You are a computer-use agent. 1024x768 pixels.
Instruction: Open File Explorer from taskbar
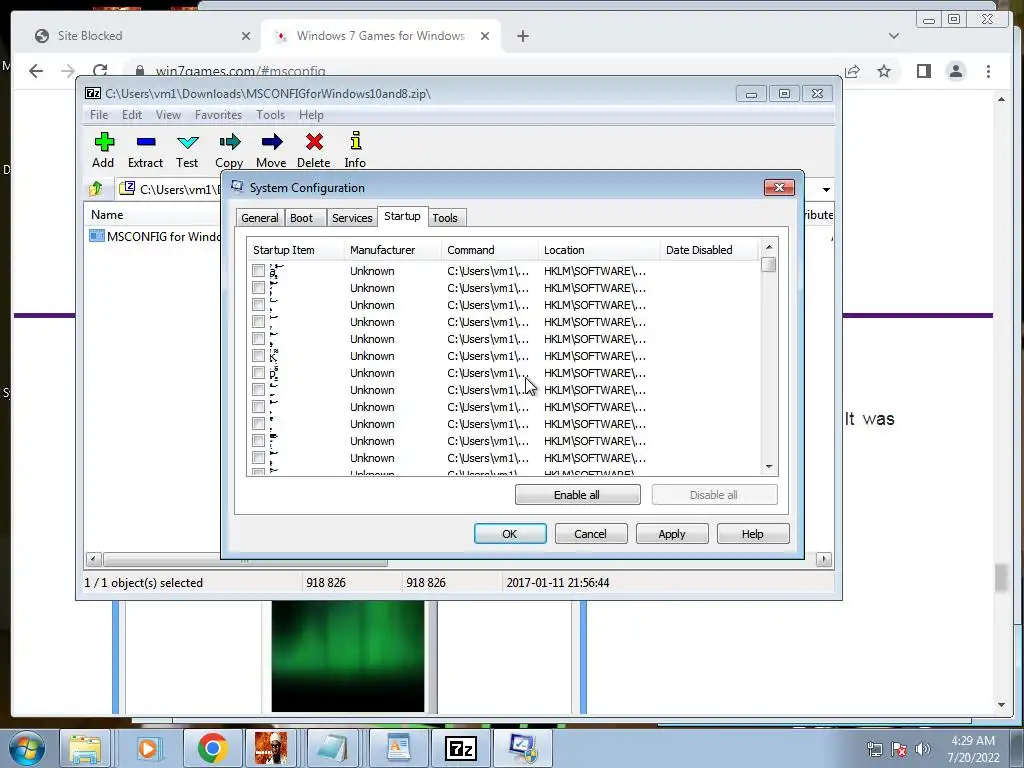tap(85, 748)
